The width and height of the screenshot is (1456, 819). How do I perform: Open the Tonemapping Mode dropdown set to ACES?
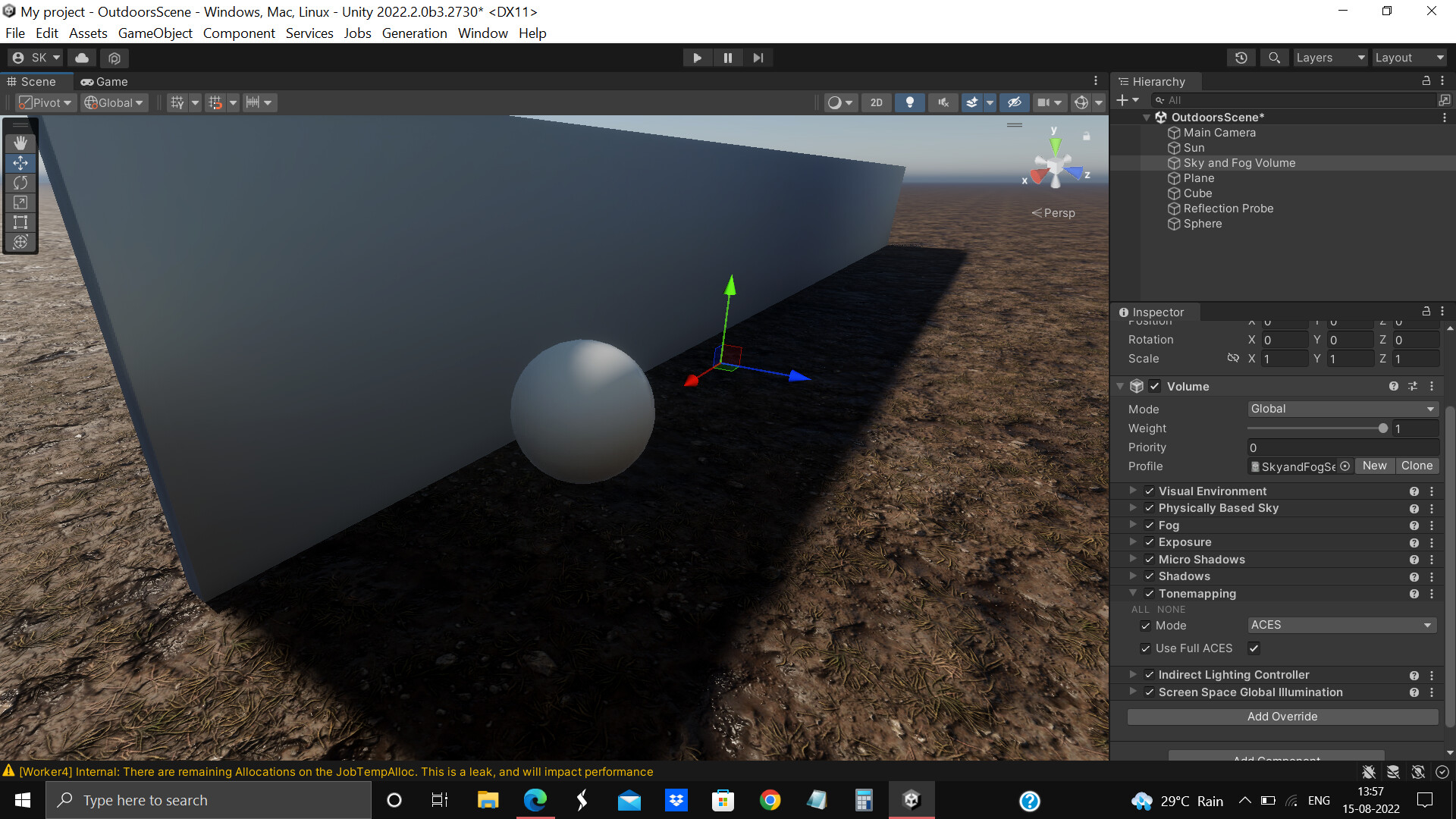coord(1341,625)
